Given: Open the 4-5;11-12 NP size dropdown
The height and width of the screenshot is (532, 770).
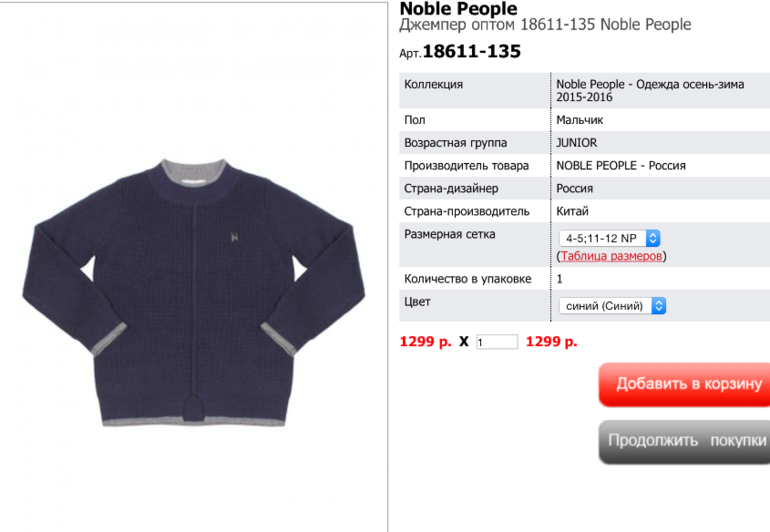Looking at the screenshot, I should [609, 238].
